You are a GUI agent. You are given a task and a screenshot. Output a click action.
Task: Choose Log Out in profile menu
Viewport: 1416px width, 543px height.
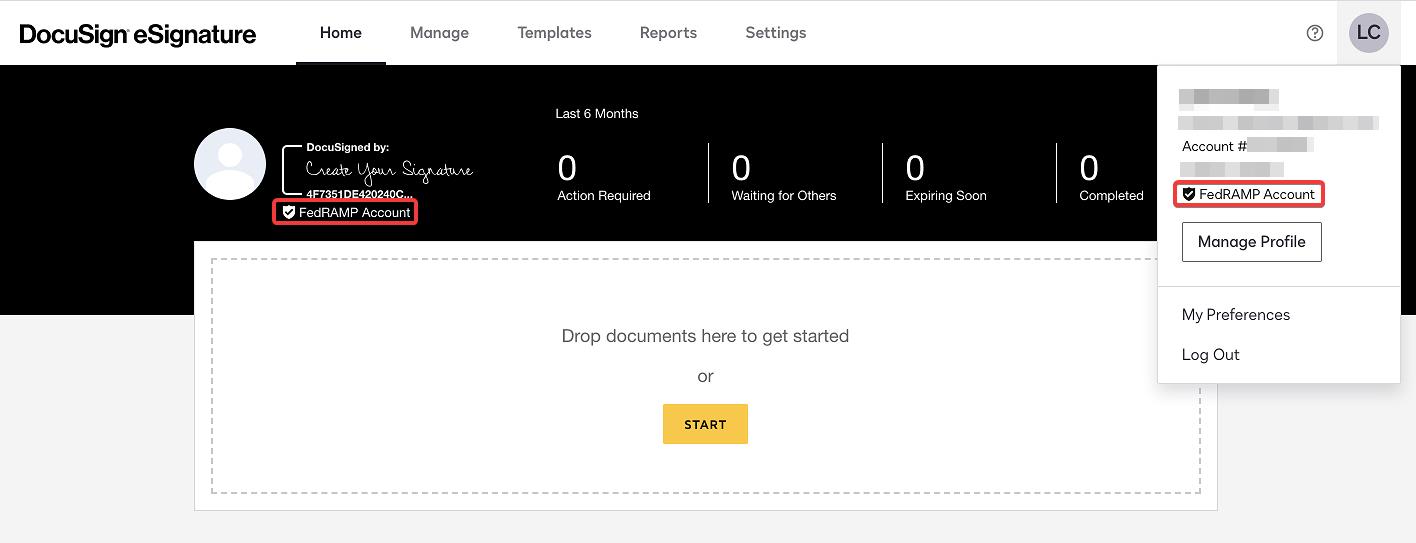click(x=1210, y=355)
